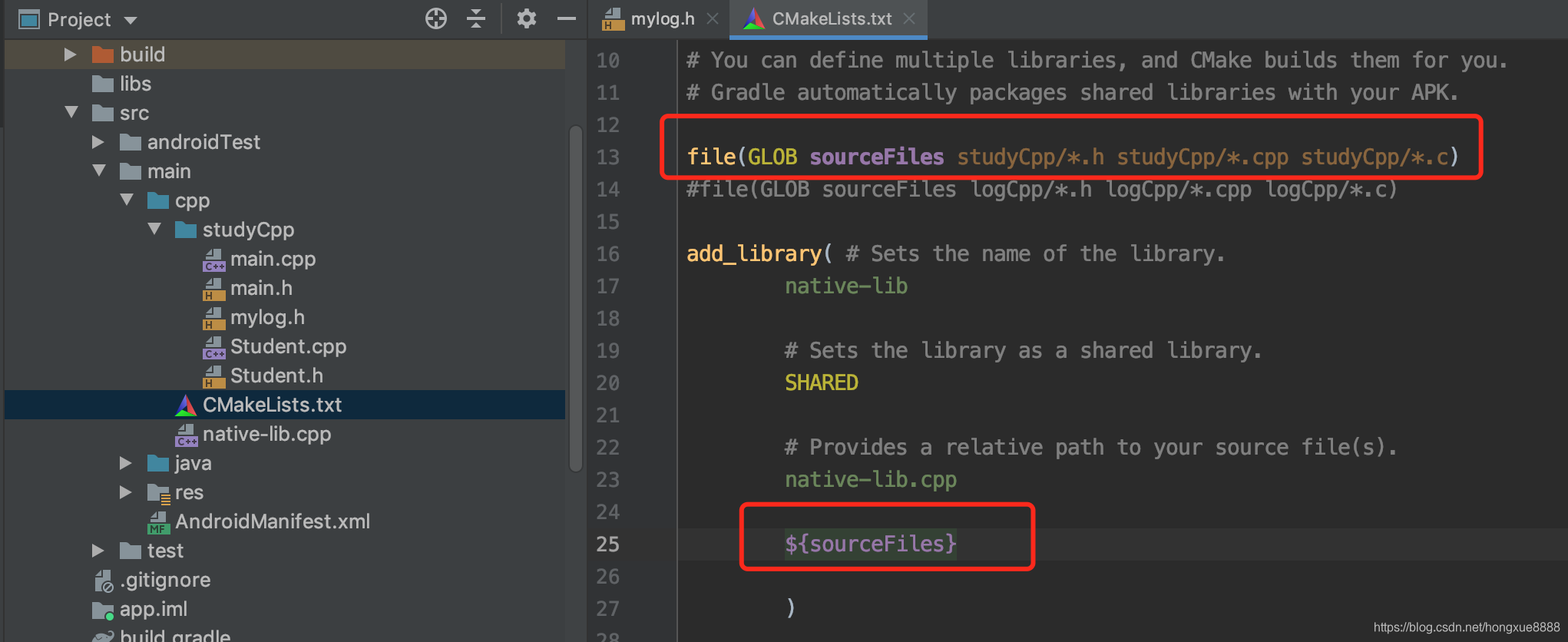Collapse the studyCpp folder arrow
This screenshot has height=642, width=1568.
point(154,230)
